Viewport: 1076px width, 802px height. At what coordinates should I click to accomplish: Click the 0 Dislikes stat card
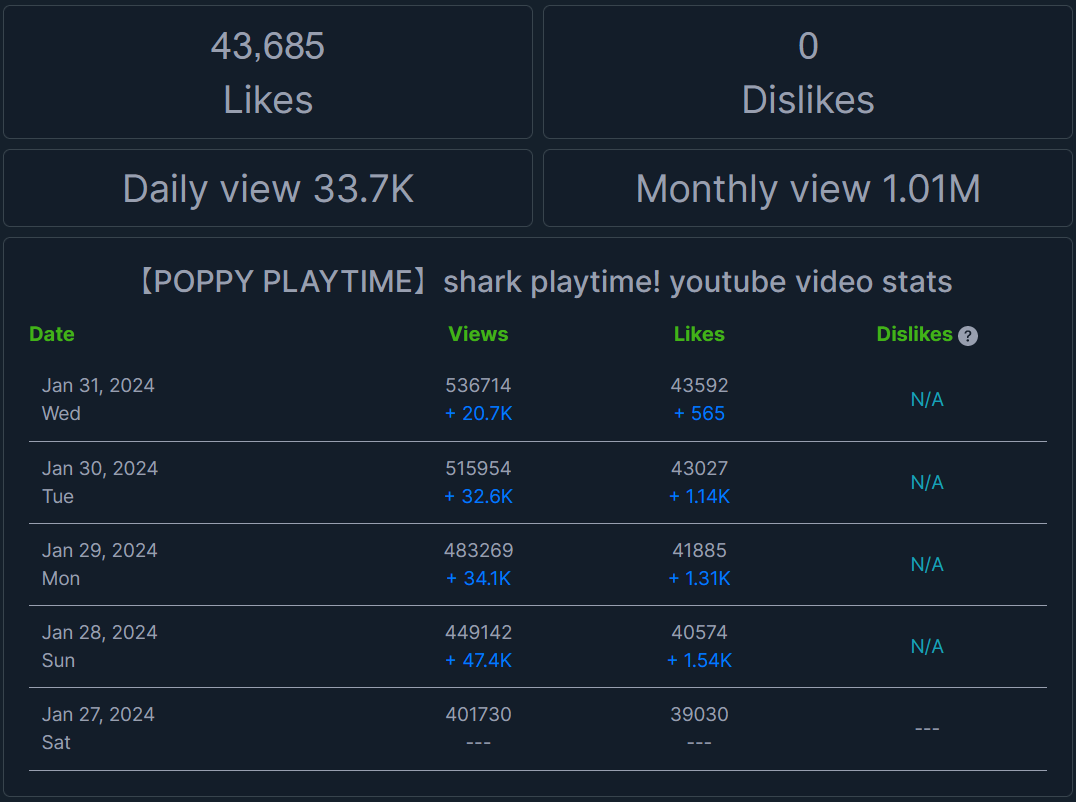(808, 72)
